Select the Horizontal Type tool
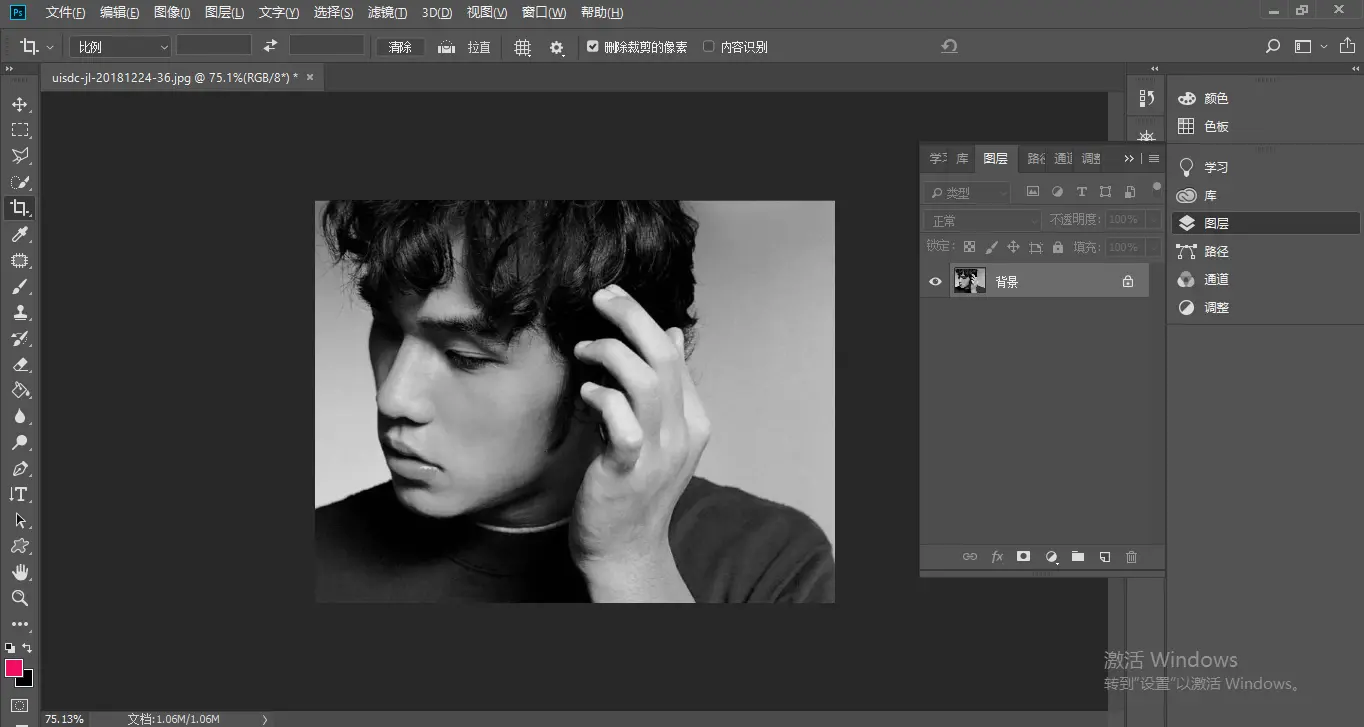Screen dimensions: 1364x727 [20, 494]
